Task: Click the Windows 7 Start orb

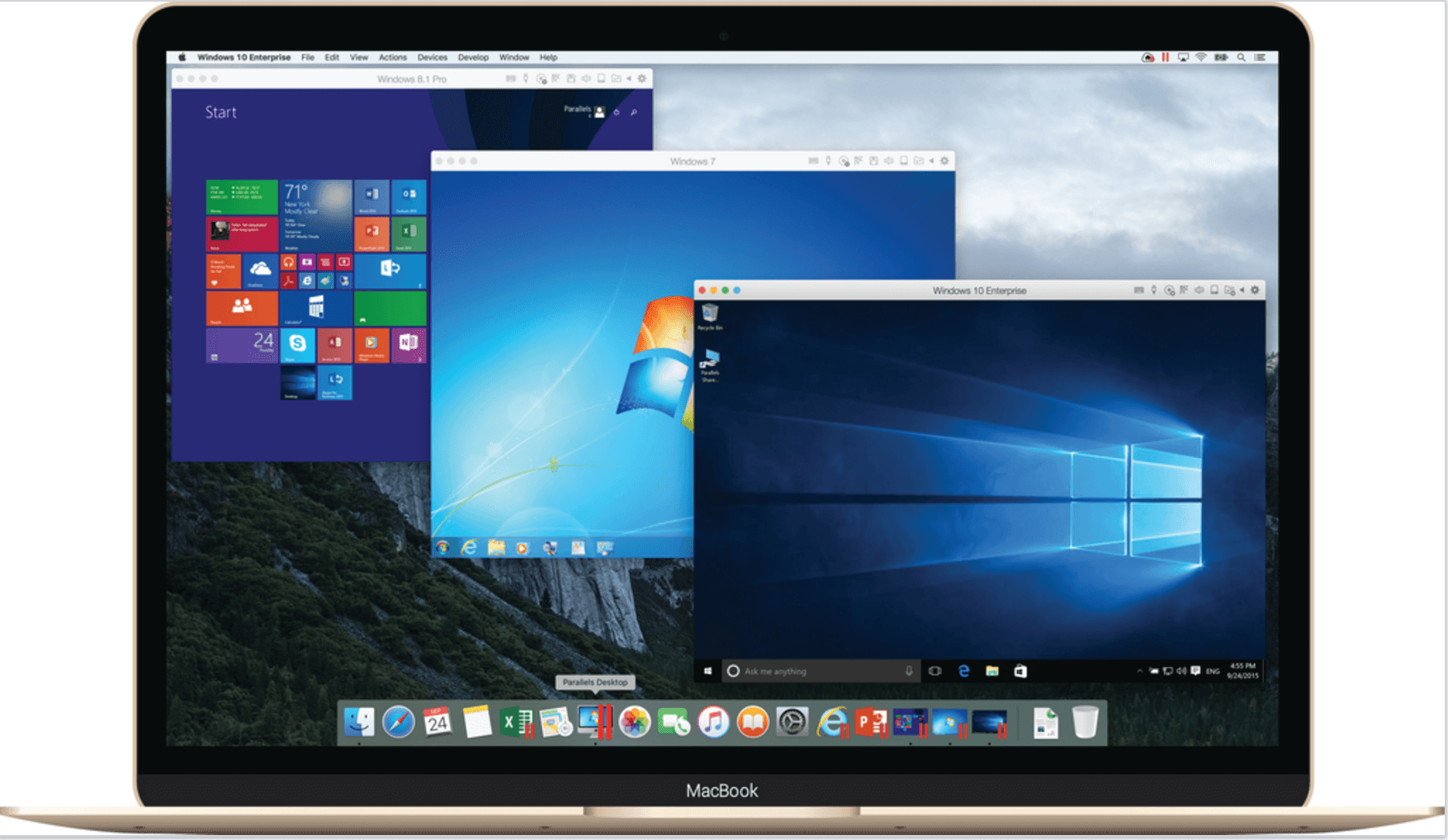Action: tap(442, 548)
